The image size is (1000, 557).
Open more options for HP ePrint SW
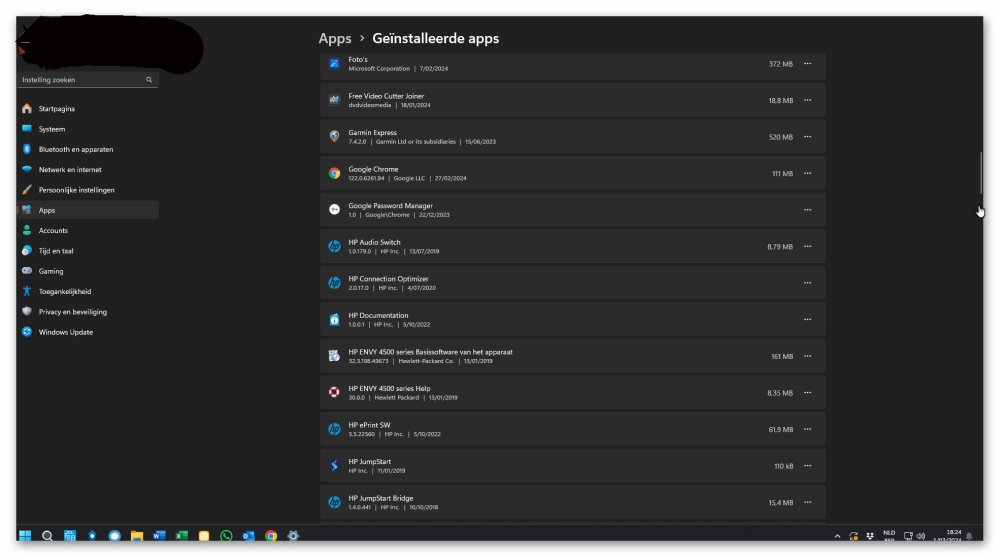pyautogui.click(x=807, y=429)
